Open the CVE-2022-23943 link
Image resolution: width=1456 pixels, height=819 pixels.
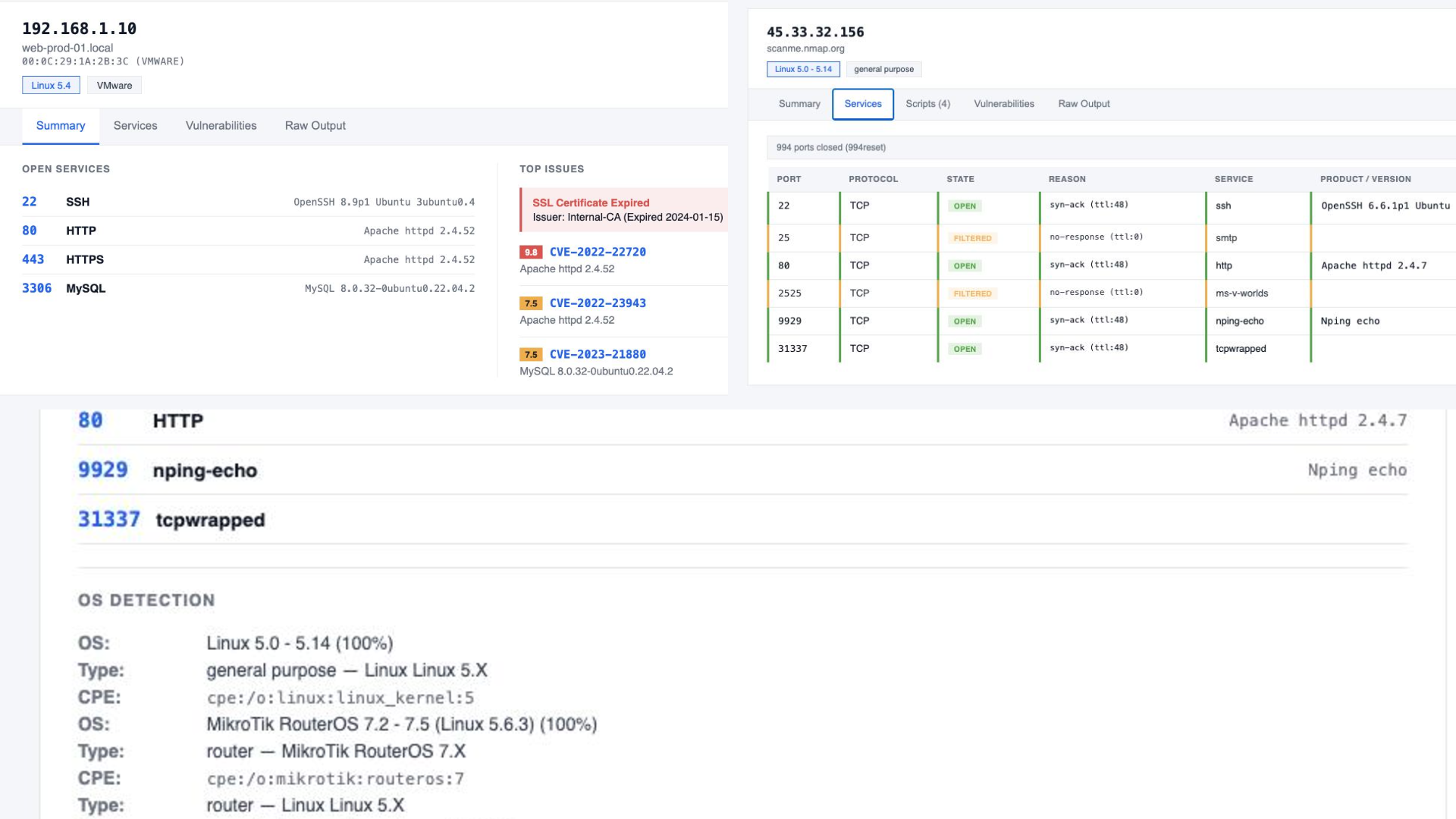click(598, 303)
